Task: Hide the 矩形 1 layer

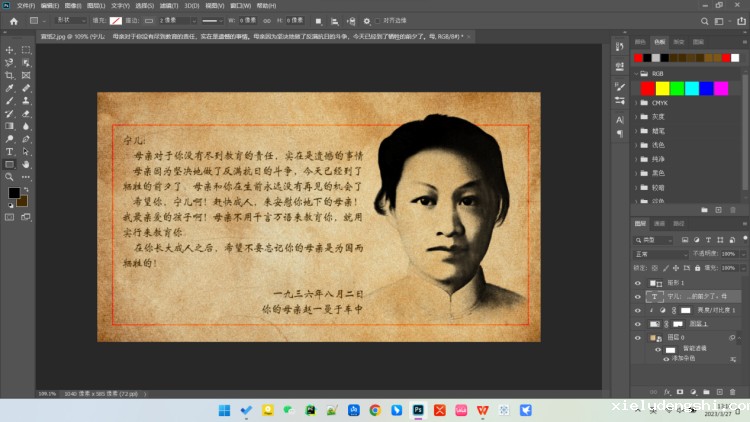Action: tap(638, 283)
